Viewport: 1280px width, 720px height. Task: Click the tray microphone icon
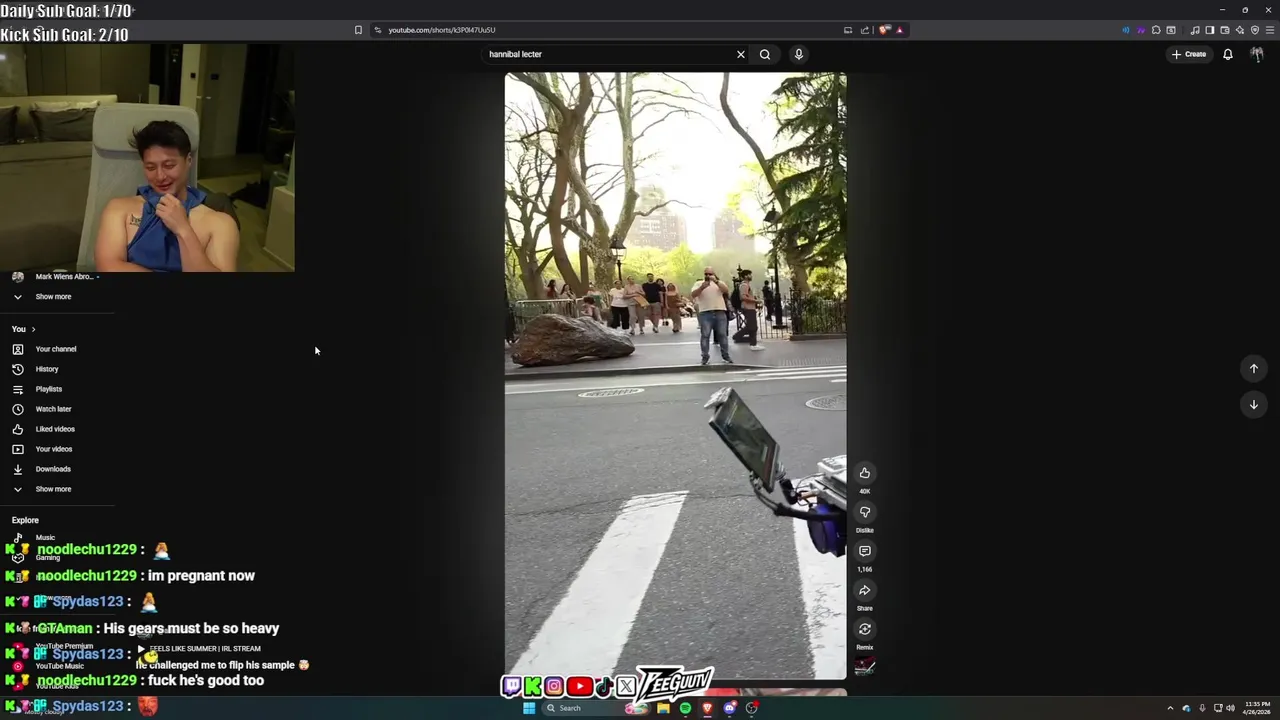(1202, 708)
